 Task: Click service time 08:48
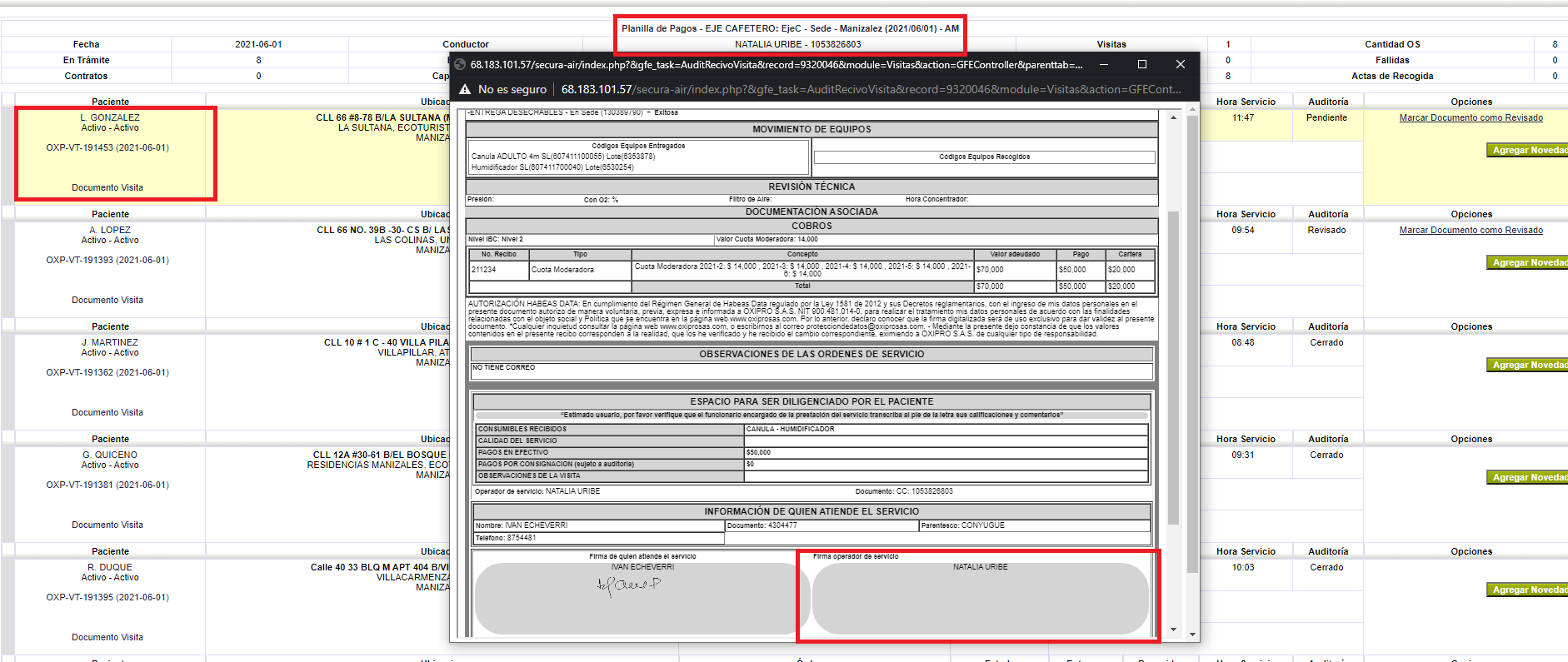pyautogui.click(x=1243, y=342)
